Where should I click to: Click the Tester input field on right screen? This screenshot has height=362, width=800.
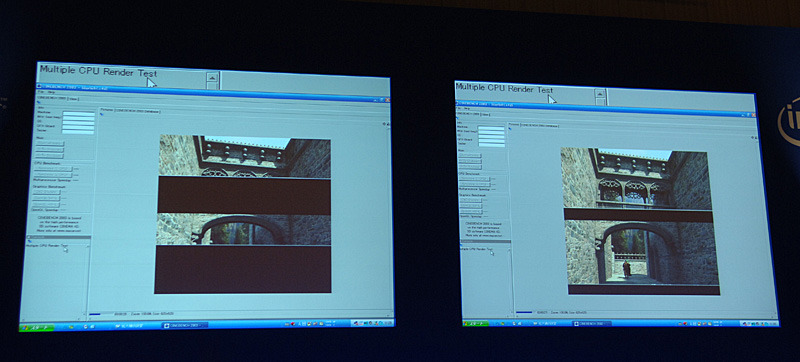coord(491,144)
